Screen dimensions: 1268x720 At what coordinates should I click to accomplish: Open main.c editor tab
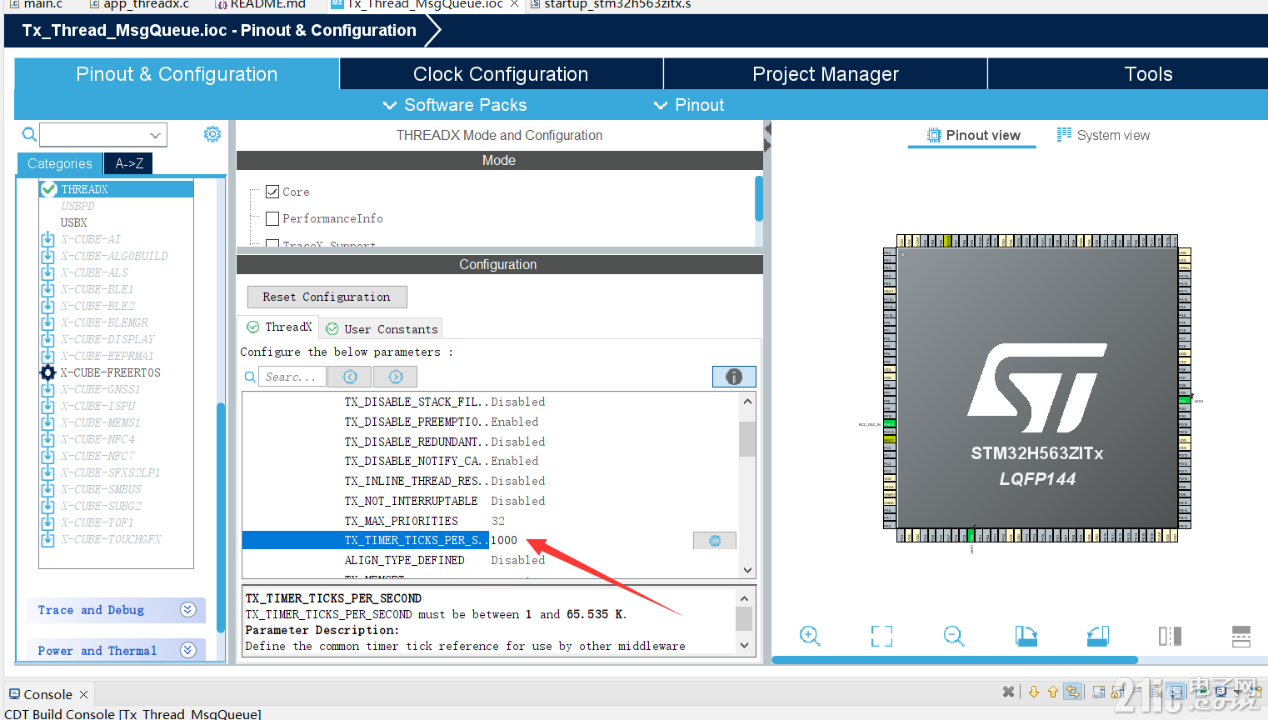click(x=35, y=4)
